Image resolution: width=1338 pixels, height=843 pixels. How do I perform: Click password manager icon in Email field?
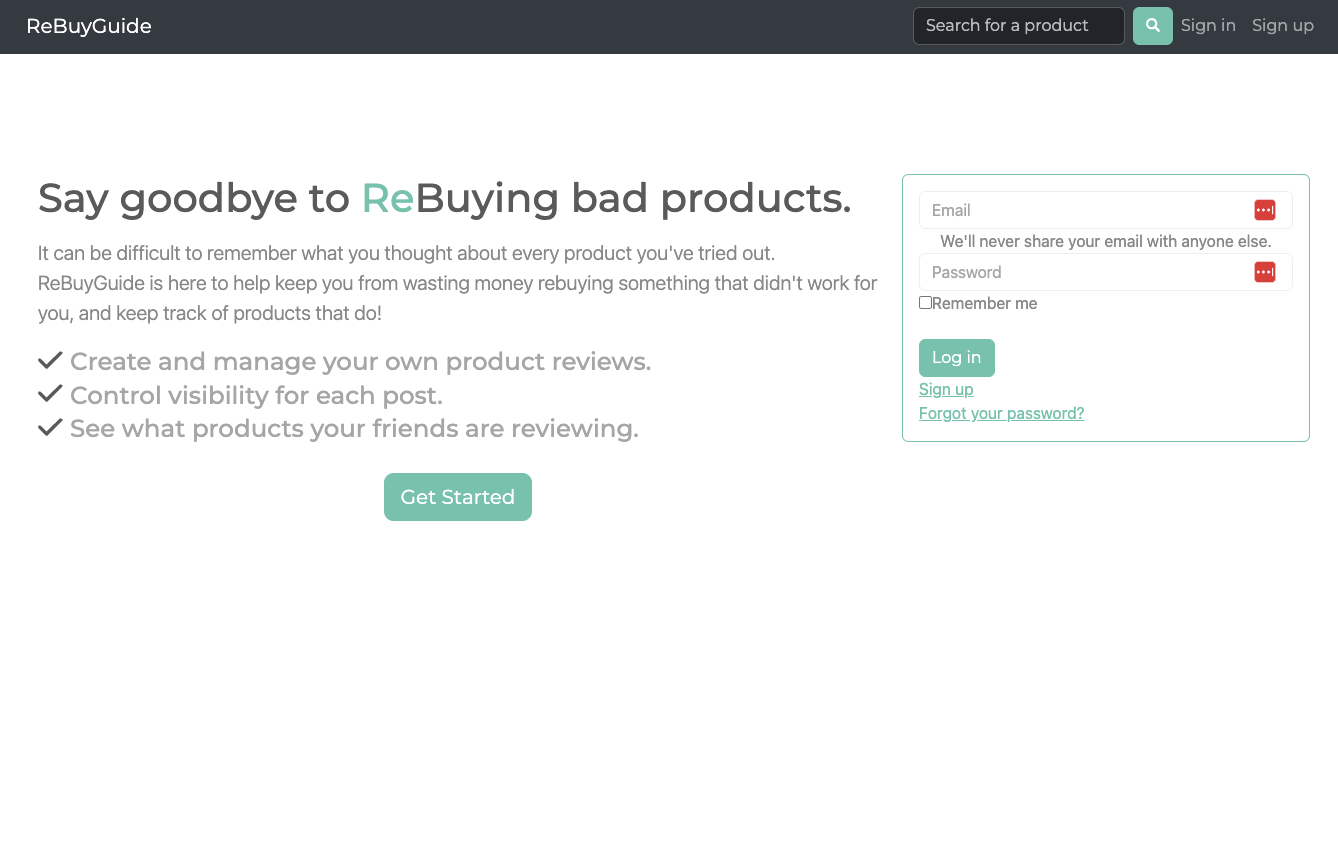click(1265, 210)
